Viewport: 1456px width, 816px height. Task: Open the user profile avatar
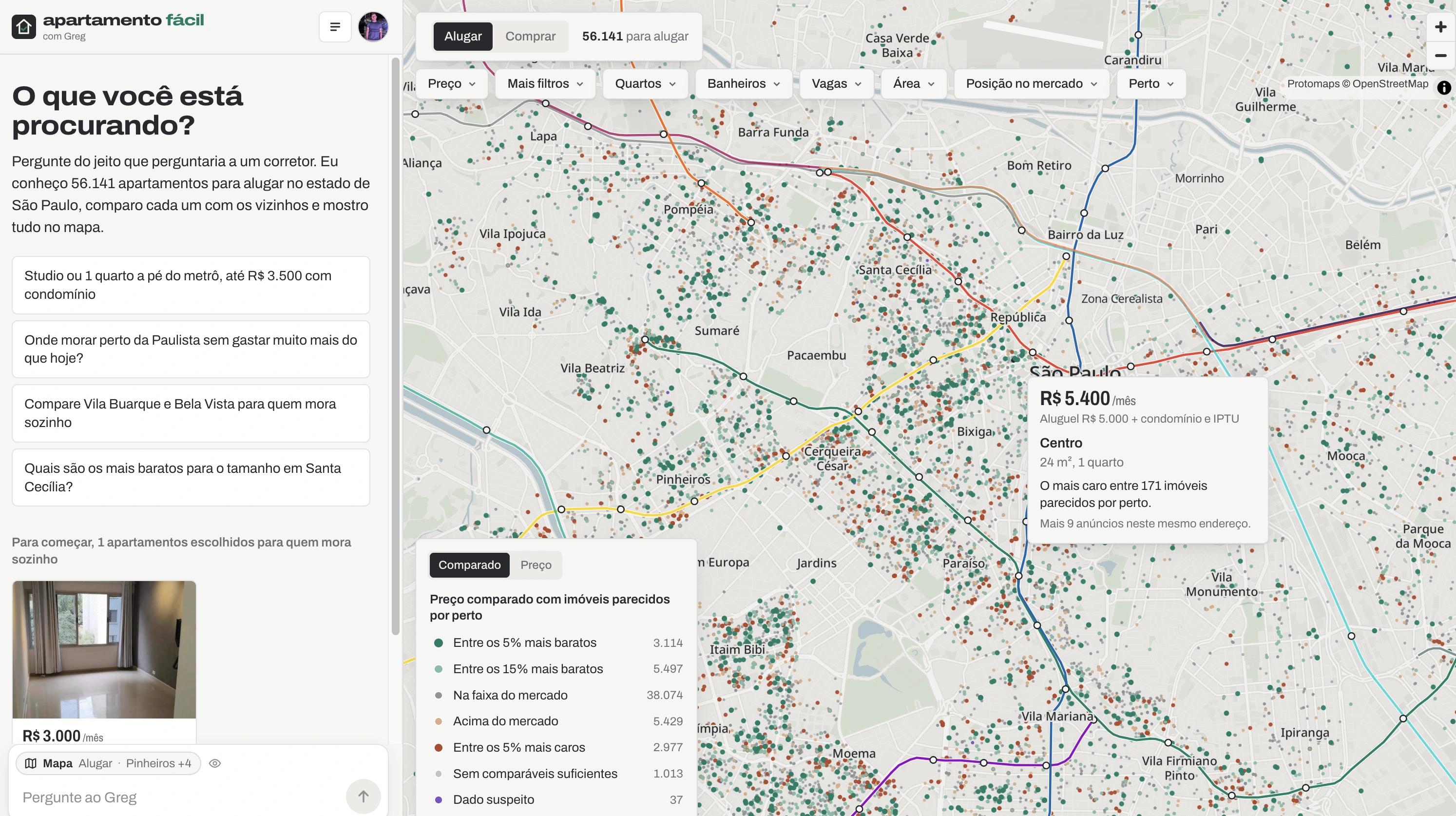[x=373, y=27]
